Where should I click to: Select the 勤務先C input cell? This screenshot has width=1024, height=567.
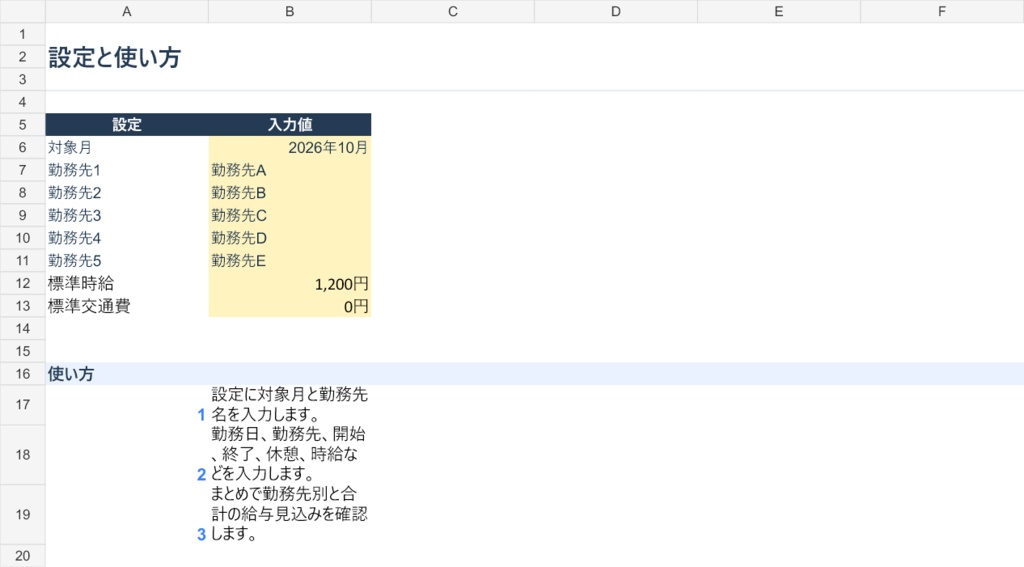coord(290,215)
